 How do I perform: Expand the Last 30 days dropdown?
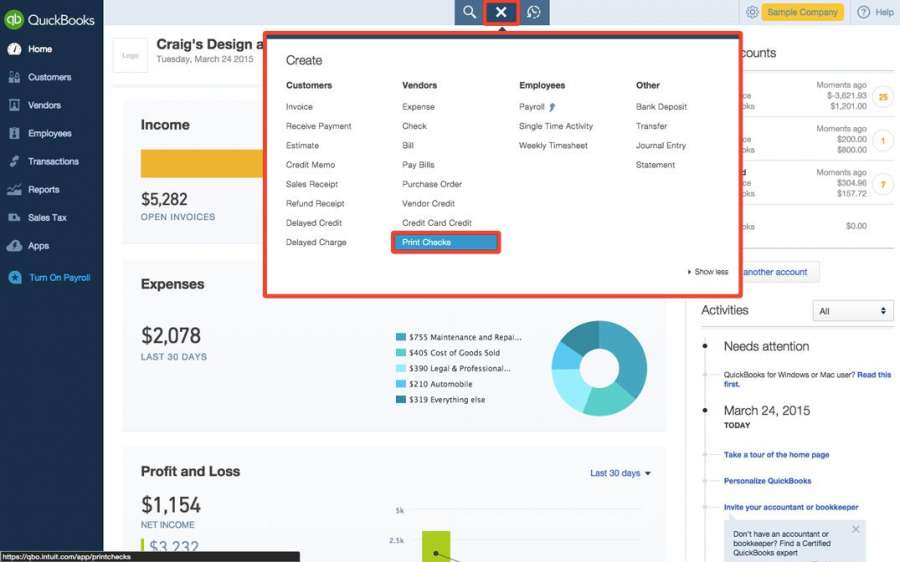click(620, 473)
